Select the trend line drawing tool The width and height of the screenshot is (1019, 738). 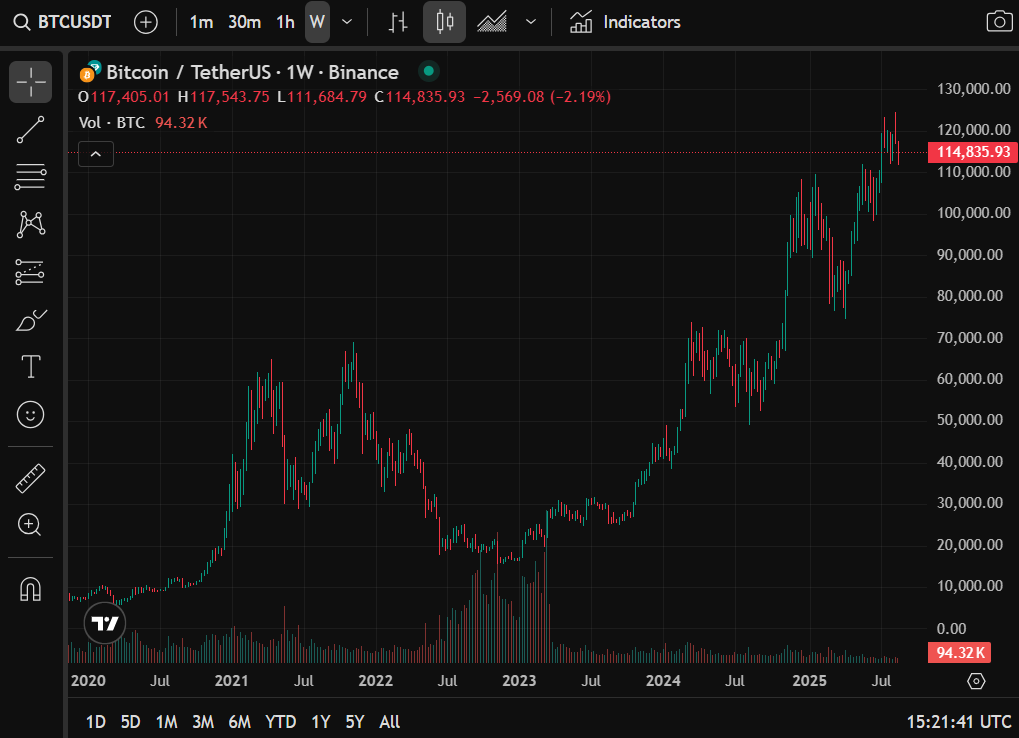(31, 130)
